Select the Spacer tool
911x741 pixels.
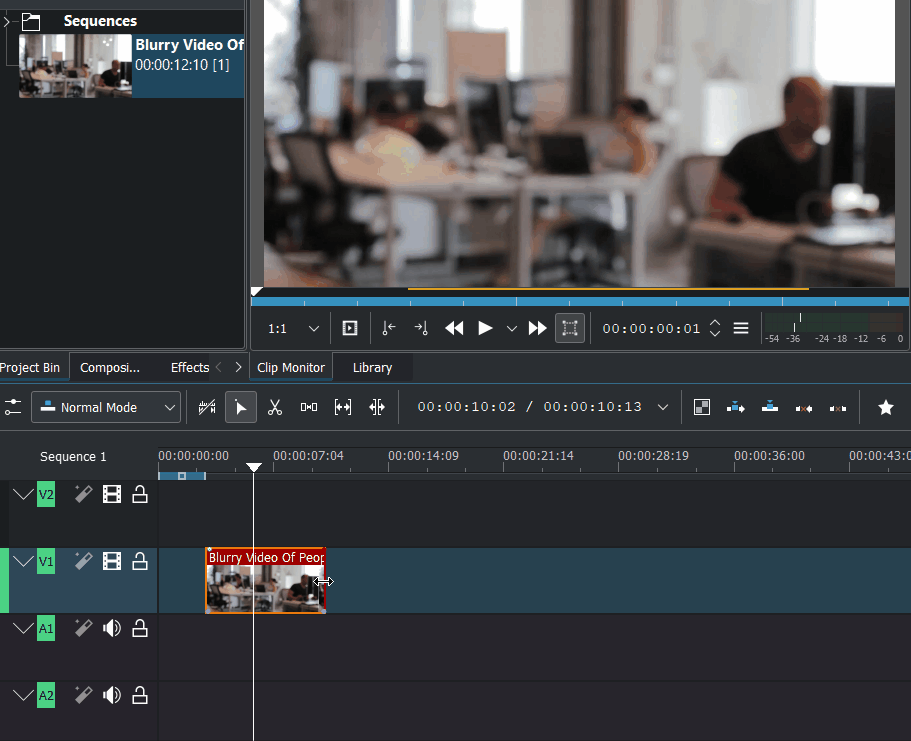[x=309, y=407]
